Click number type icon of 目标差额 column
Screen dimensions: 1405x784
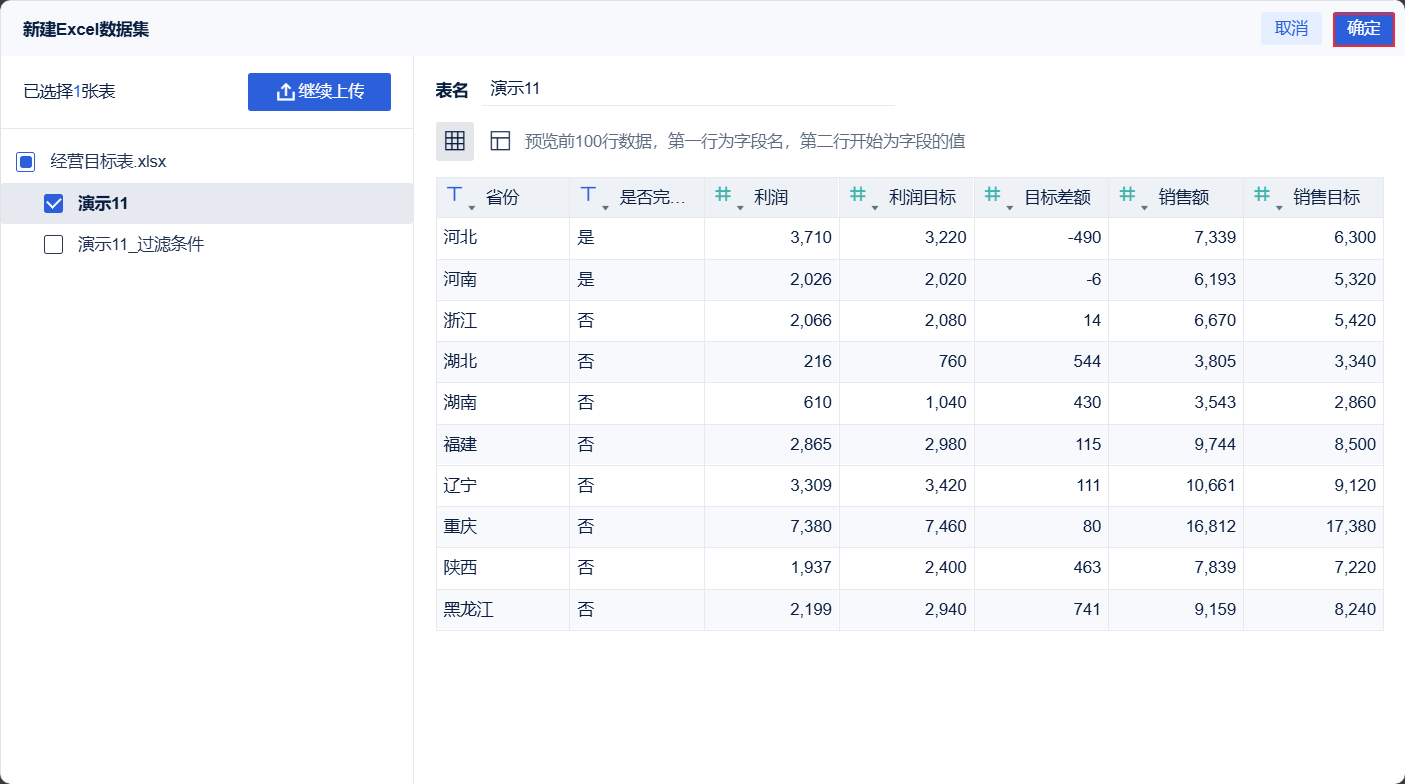click(x=993, y=195)
